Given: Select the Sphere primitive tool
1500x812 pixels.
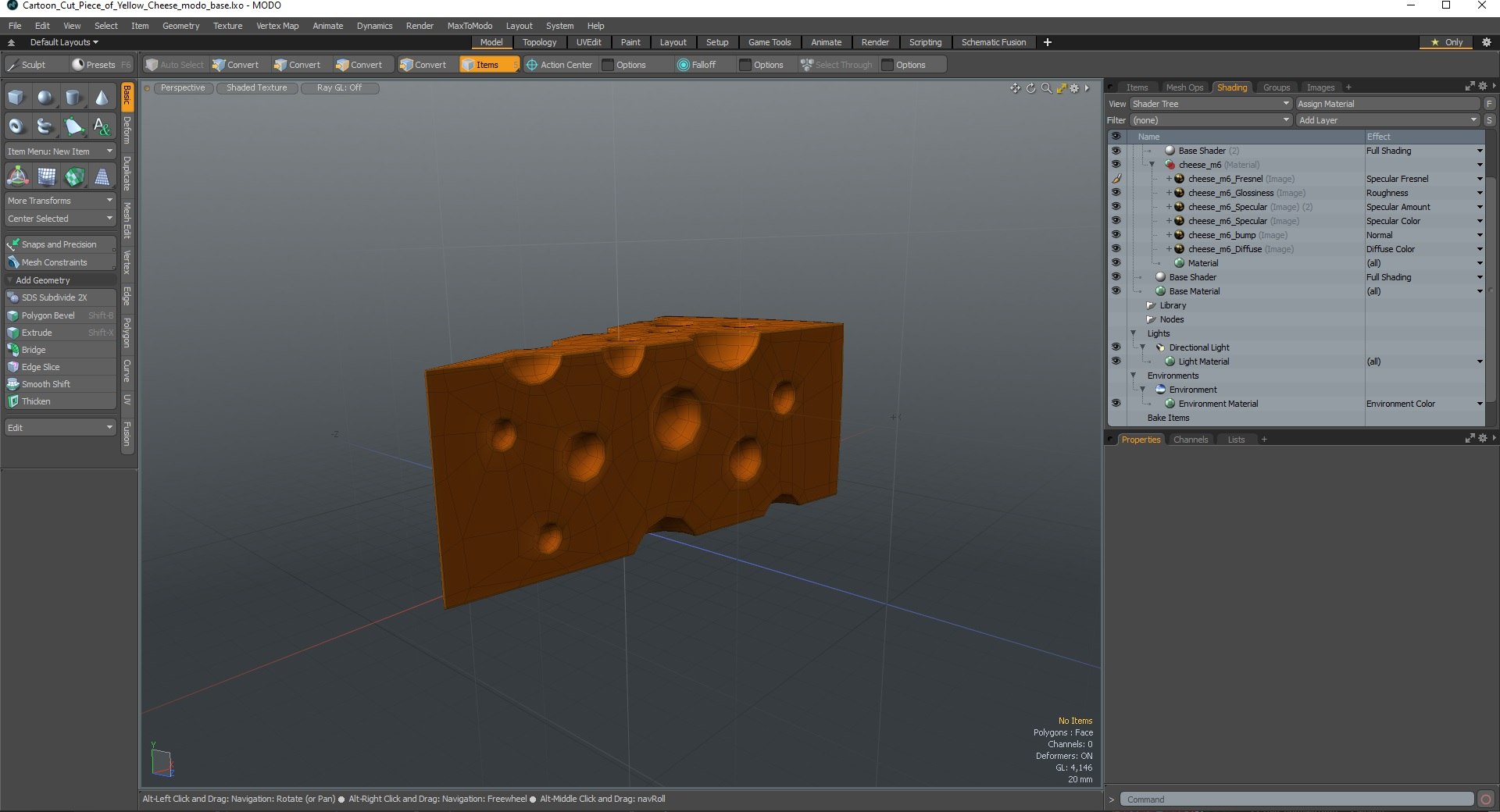Looking at the screenshot, I should click(x=45, y=98).
